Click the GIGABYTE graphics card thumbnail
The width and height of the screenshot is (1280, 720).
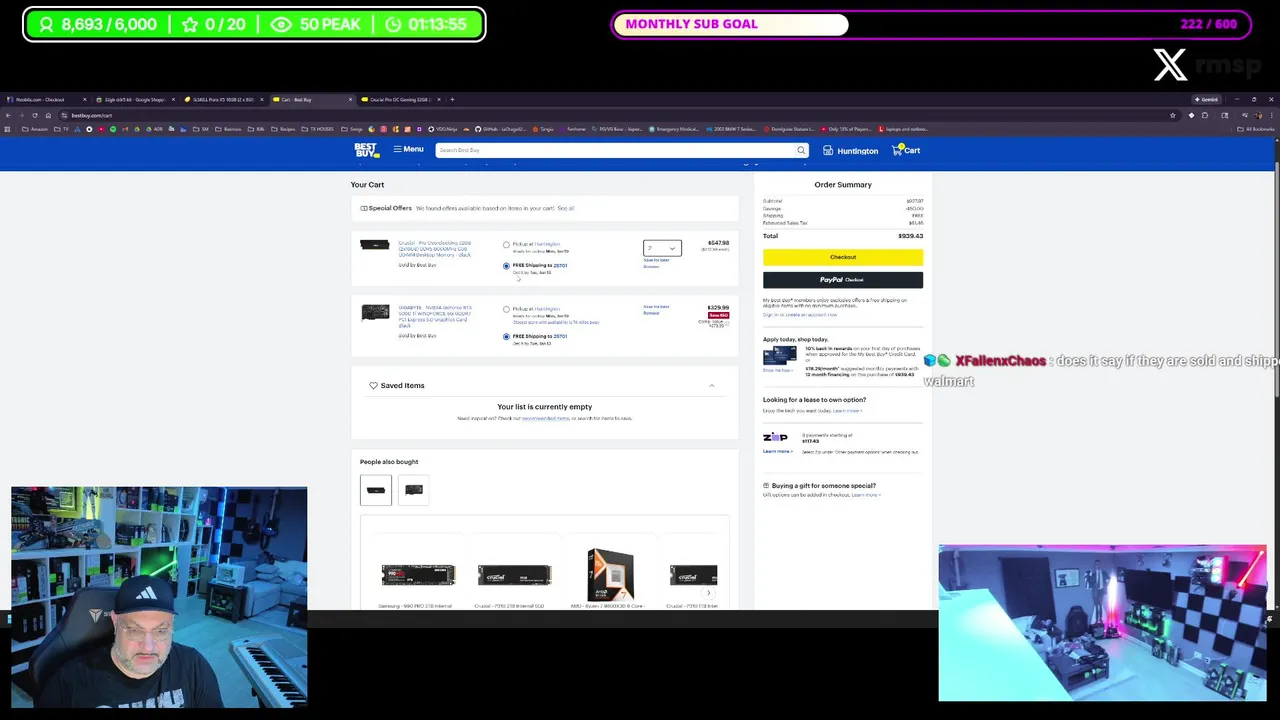[375, 313]
